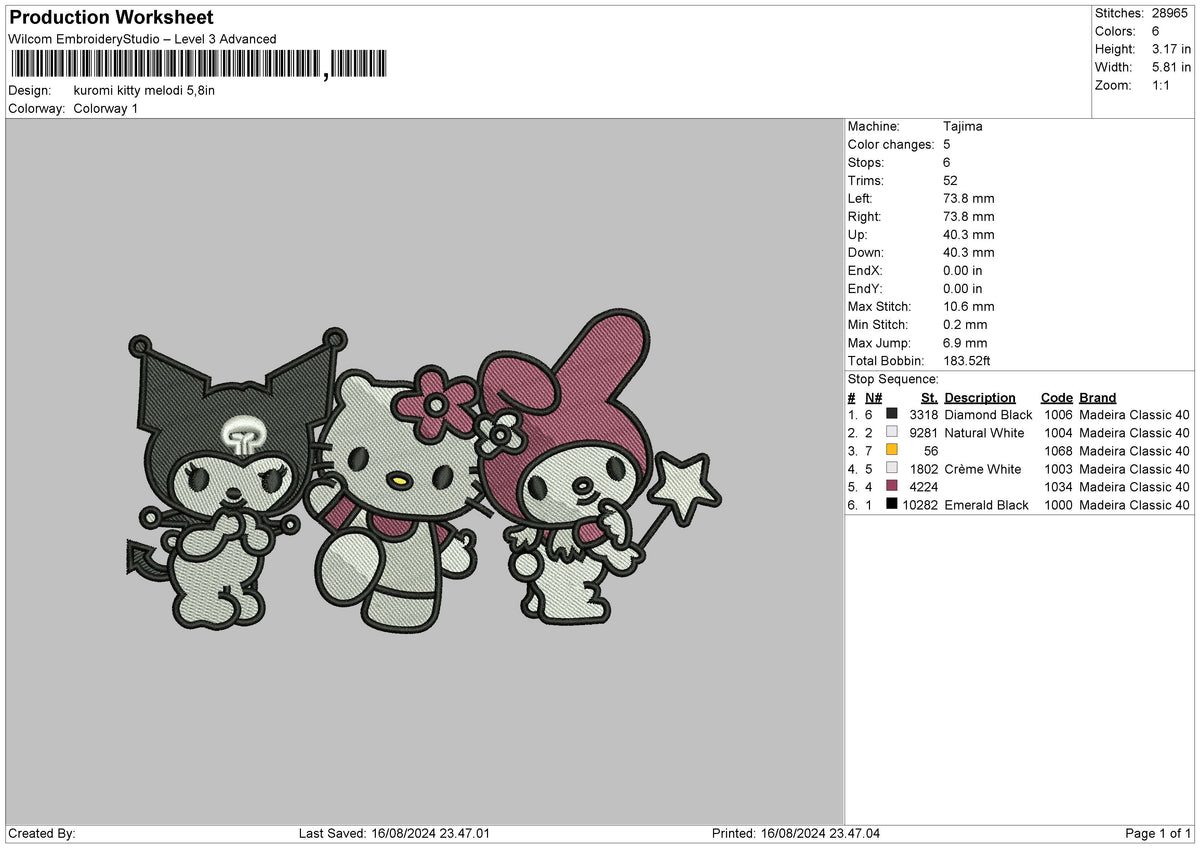Click thread code 1068

tap(1058, 451)
